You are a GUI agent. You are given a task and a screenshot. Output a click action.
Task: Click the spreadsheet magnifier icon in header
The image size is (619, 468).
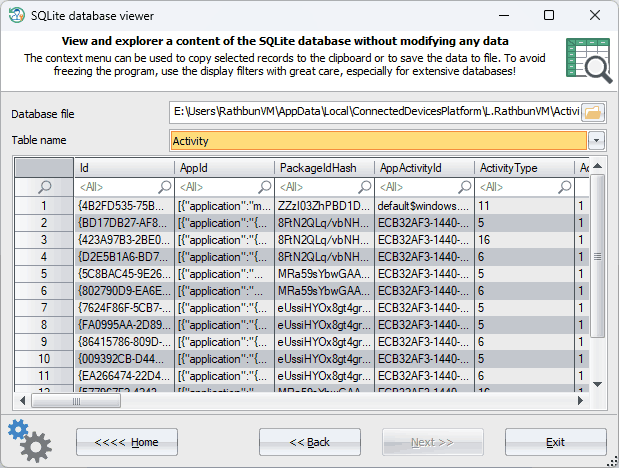coord(589,60)
